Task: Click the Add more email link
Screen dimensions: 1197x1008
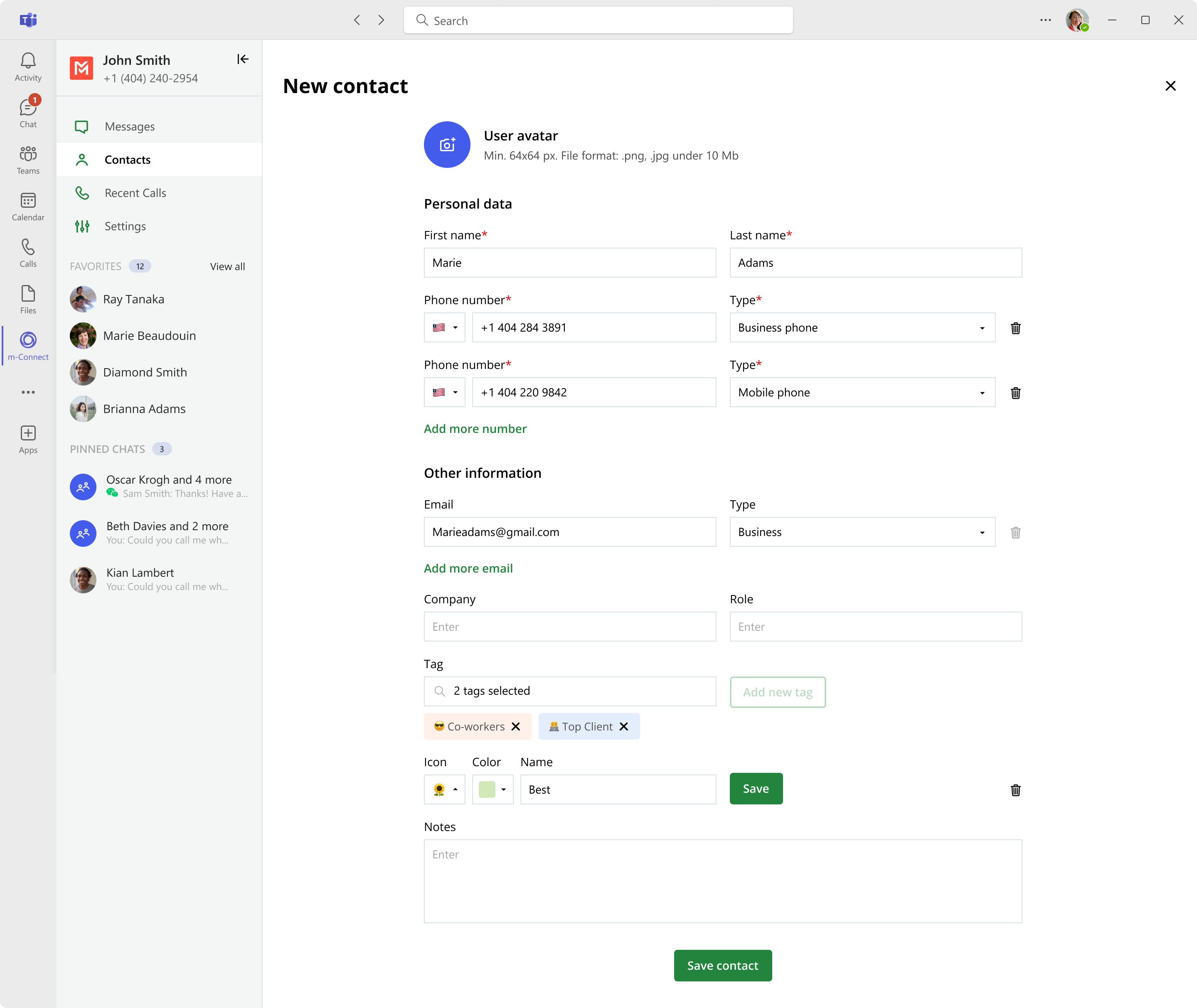Action: (468, 568)
